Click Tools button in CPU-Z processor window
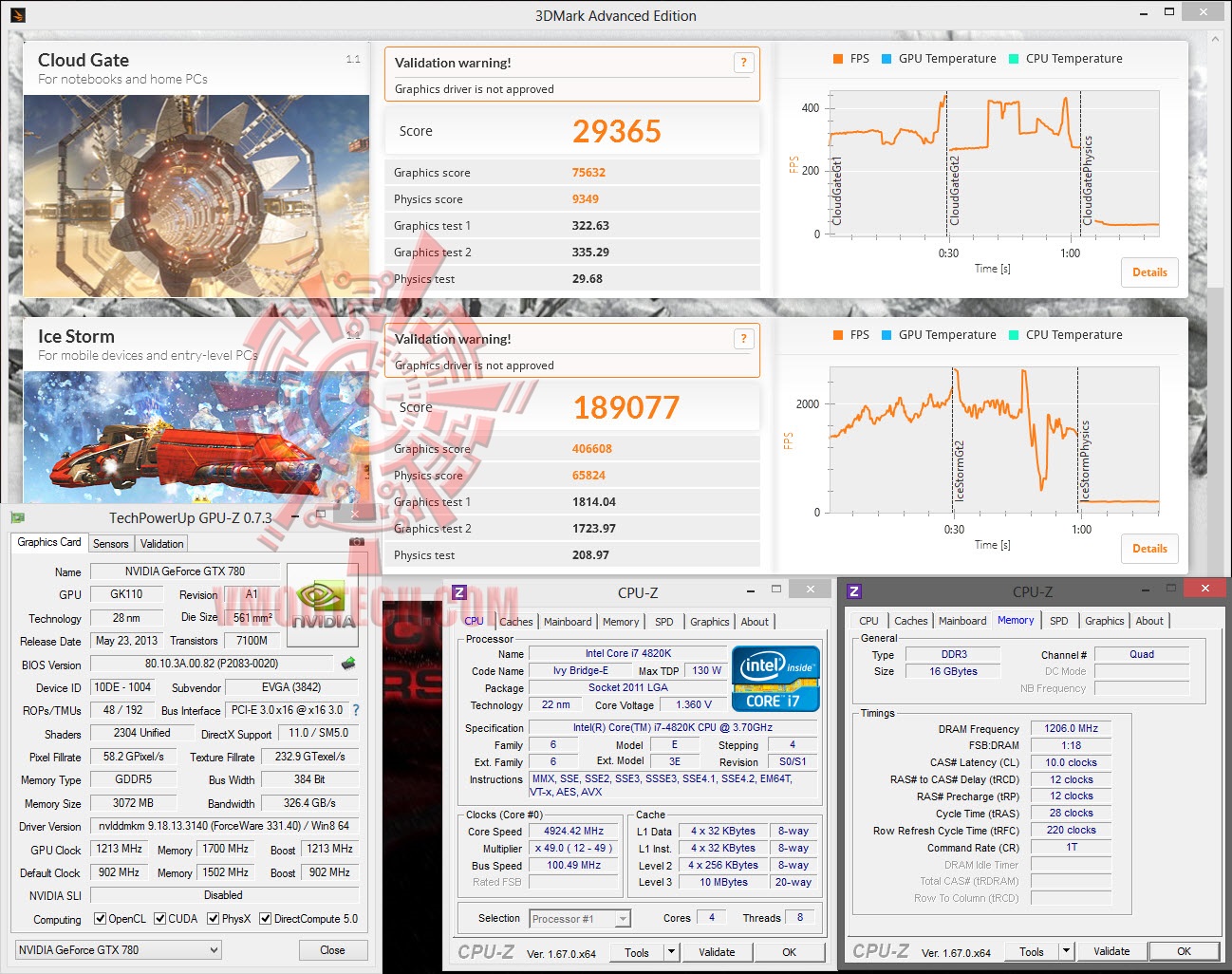 click(637, 952)
